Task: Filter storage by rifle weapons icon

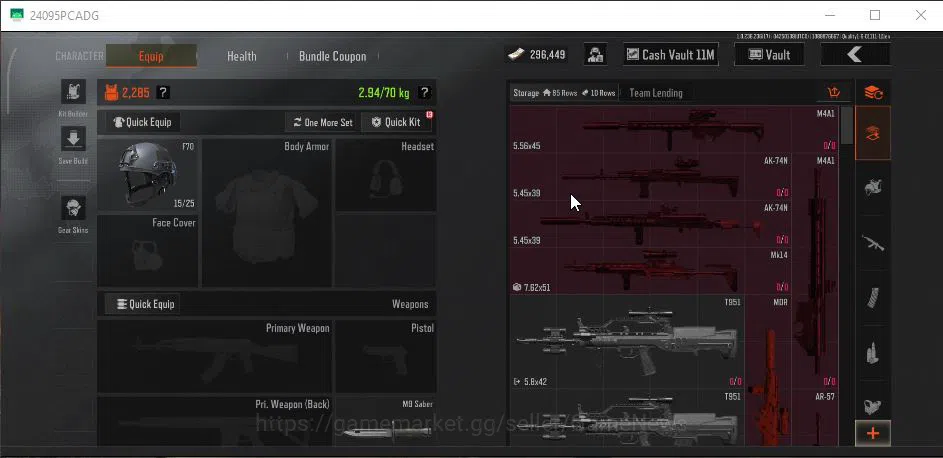Action: [x=873, y=243]
